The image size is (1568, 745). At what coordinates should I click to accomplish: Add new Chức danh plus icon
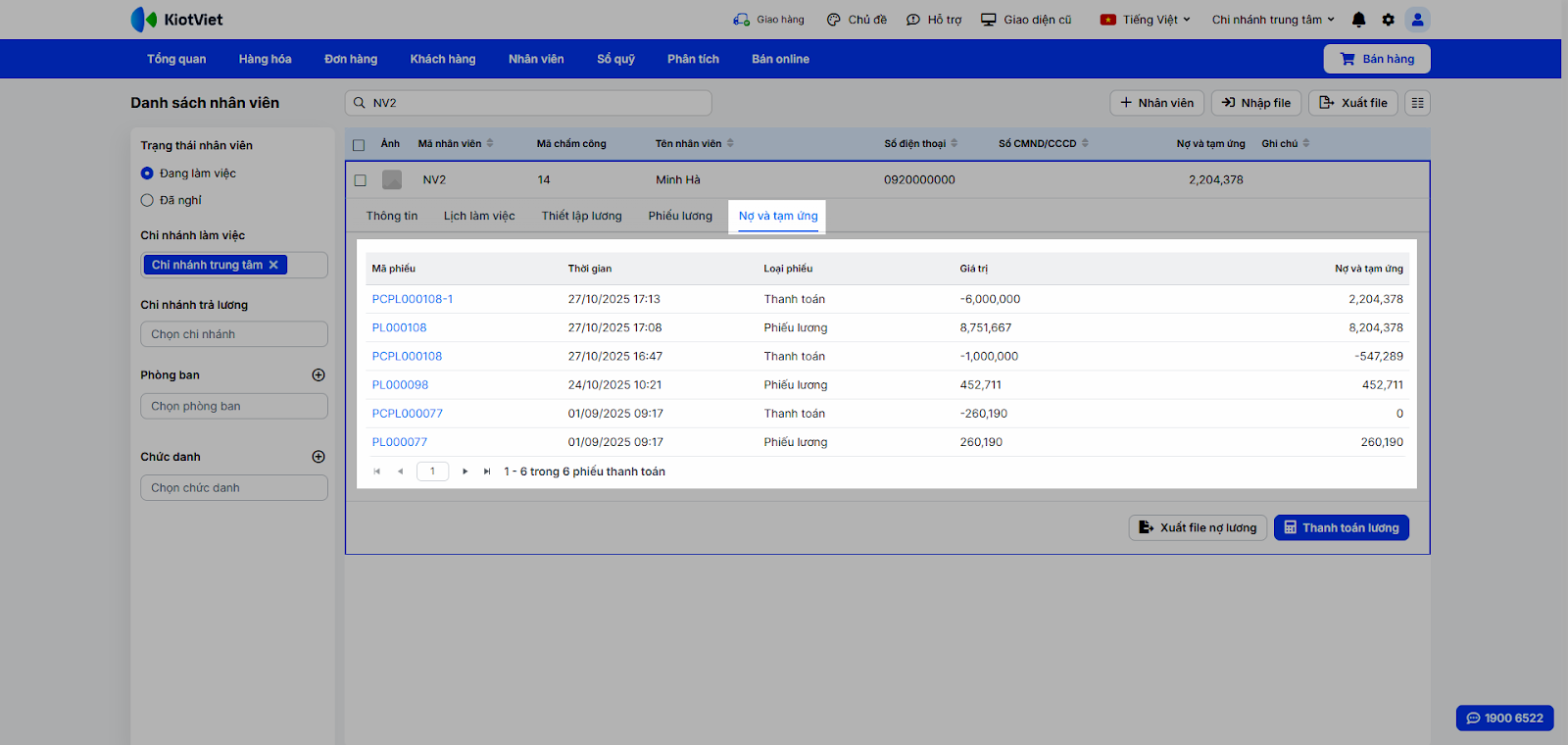(318, 457)
